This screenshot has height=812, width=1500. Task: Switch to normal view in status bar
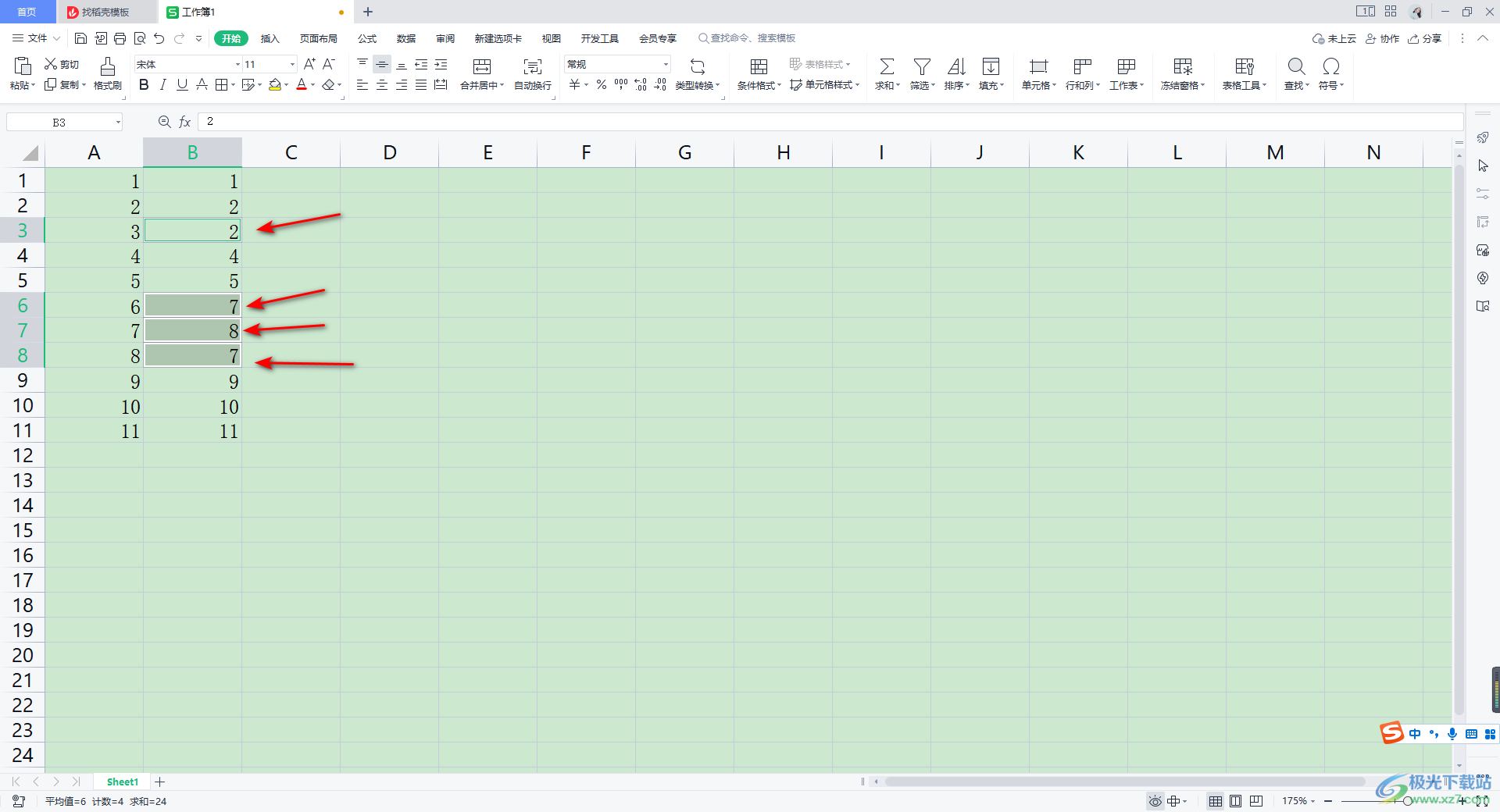pyautogui.click(x=1216, y=801)
